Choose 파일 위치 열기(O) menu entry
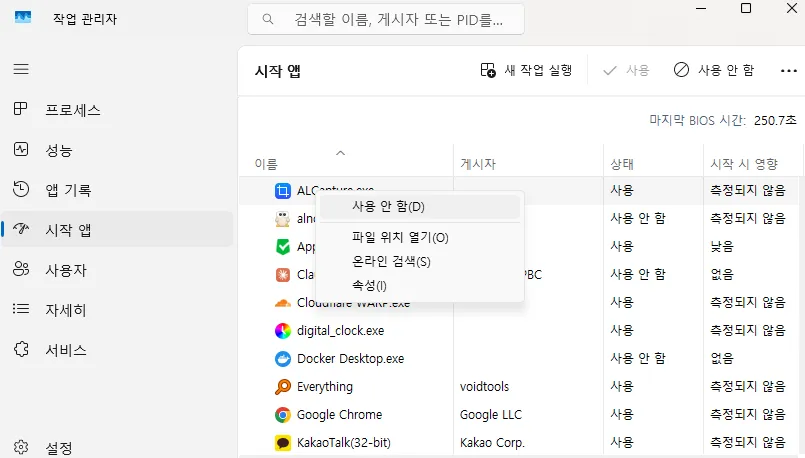Viewport: 805px width, 458px height. point(419,238)
